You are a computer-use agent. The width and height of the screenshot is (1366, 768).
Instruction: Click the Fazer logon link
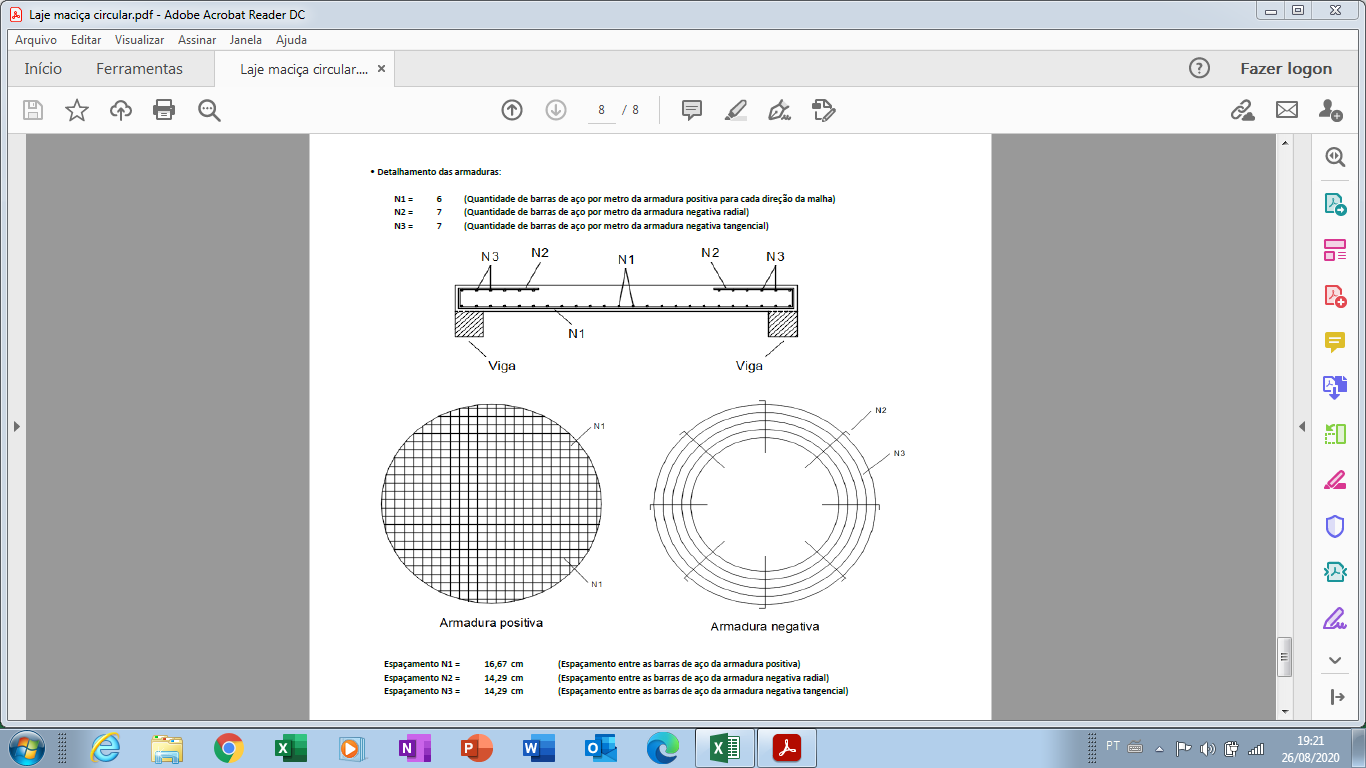pyautogui.click(x=1286, y=69)
